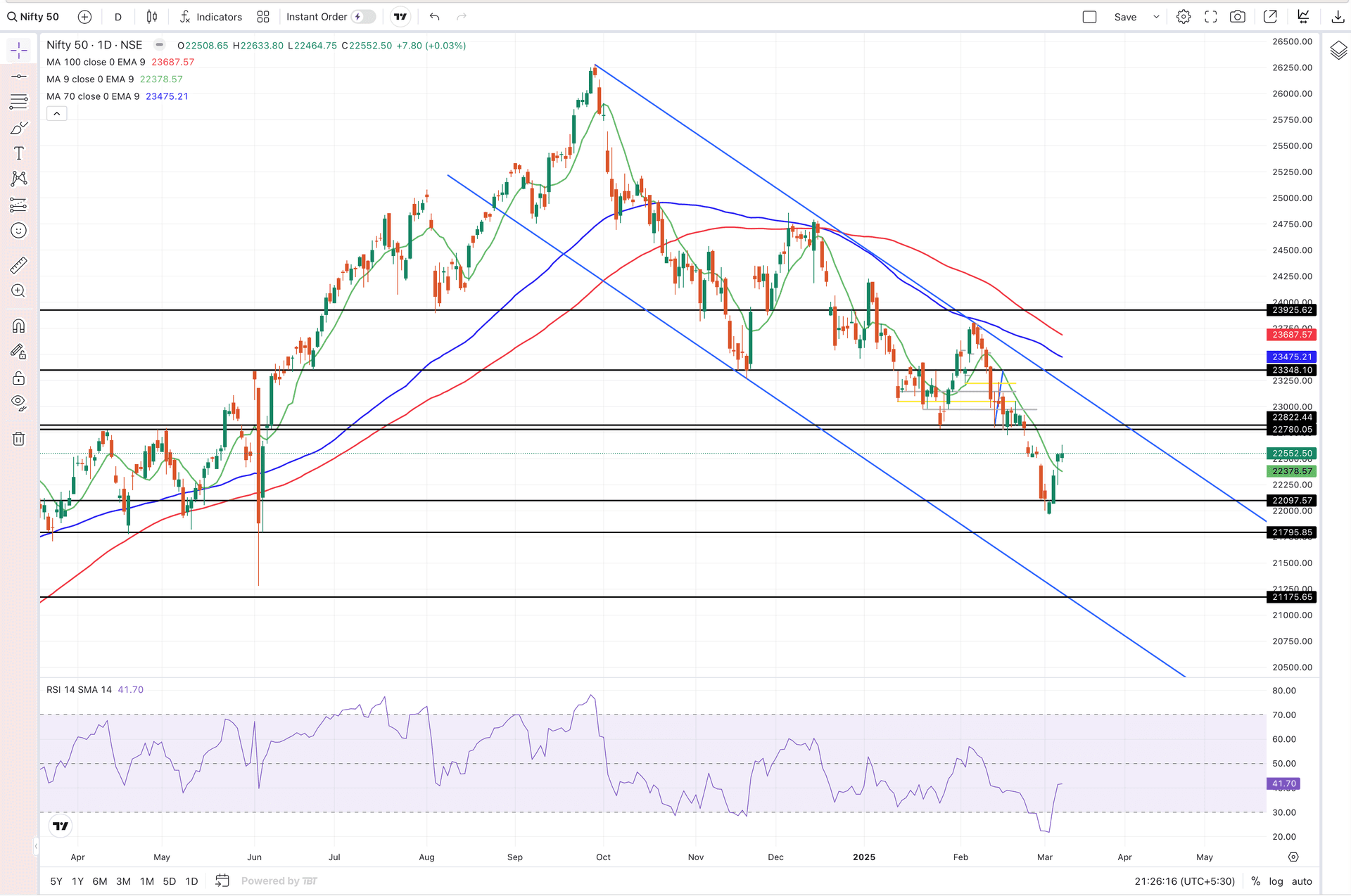
Task: Switch to the 5D date range
Action: click(170, 881)
